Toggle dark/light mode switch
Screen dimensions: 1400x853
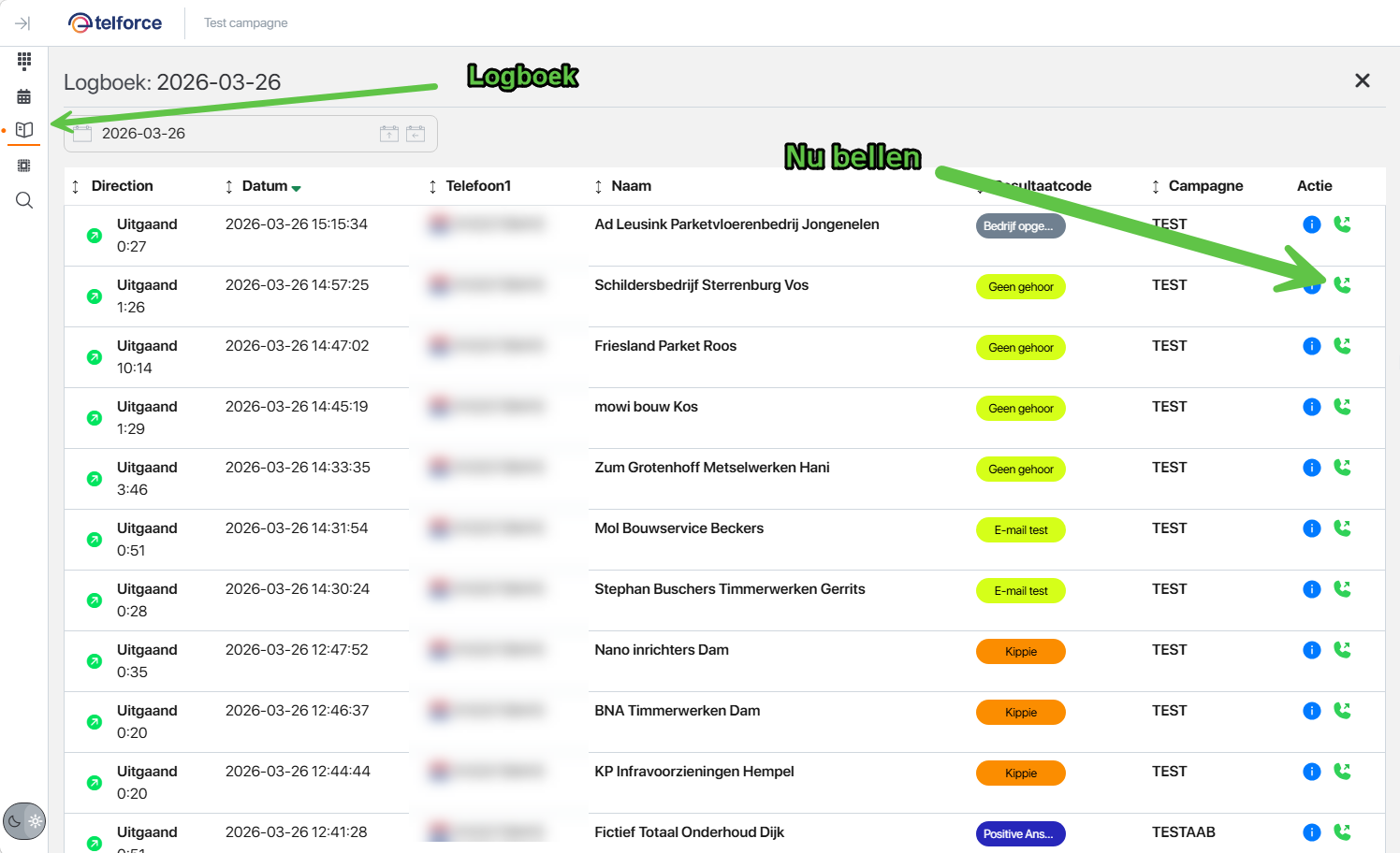(x=24, y=822)
